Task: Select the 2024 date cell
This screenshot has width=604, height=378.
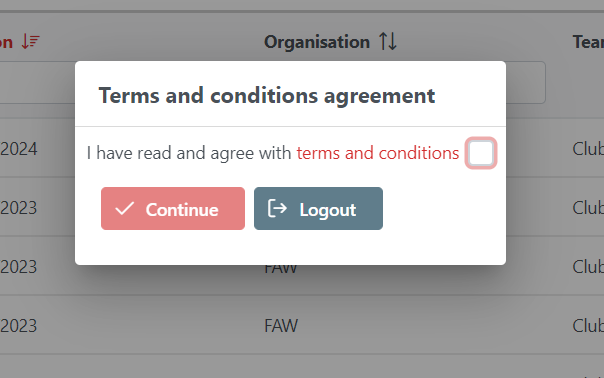Action: point(18,149)
